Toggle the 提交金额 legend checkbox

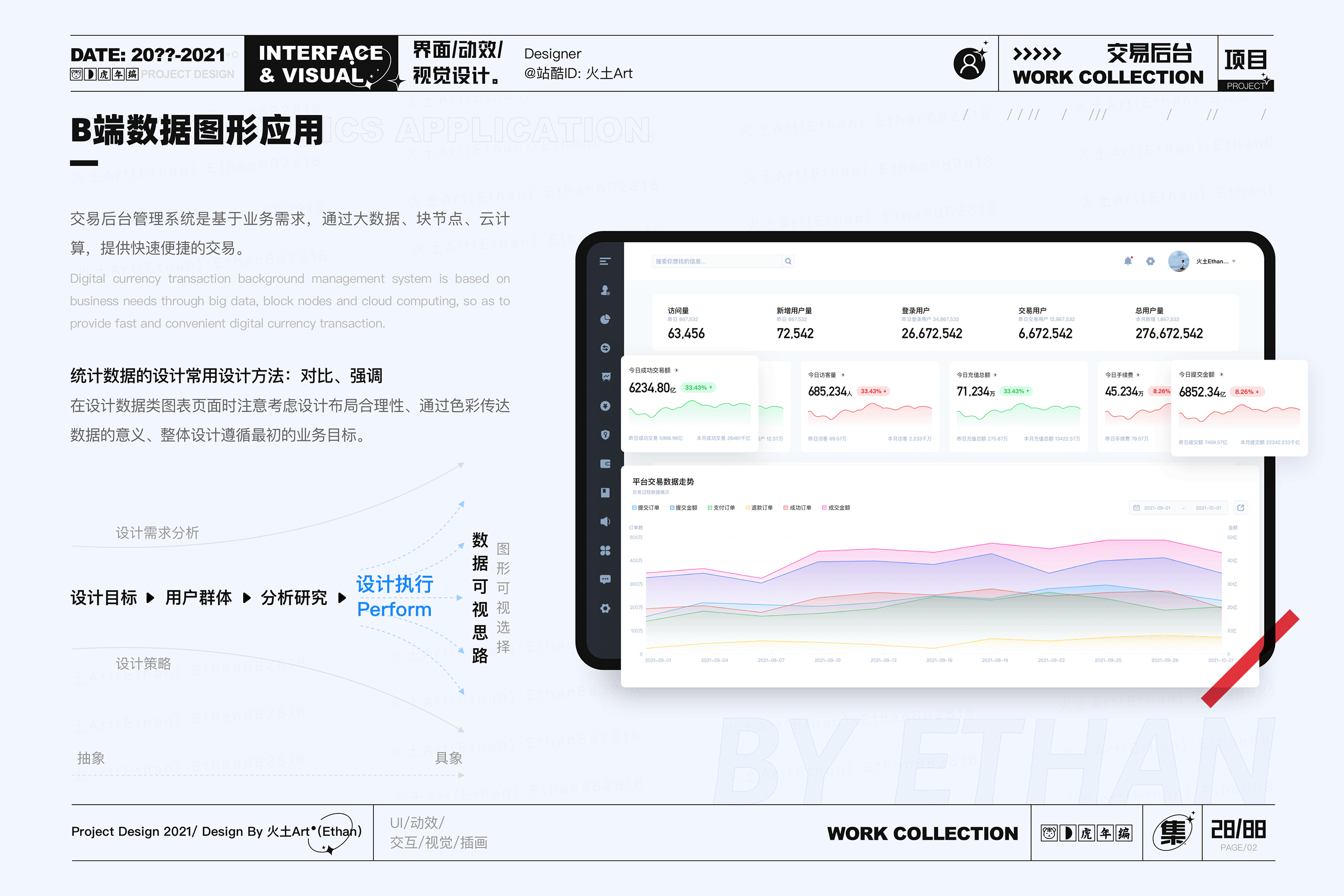[672, 508]
